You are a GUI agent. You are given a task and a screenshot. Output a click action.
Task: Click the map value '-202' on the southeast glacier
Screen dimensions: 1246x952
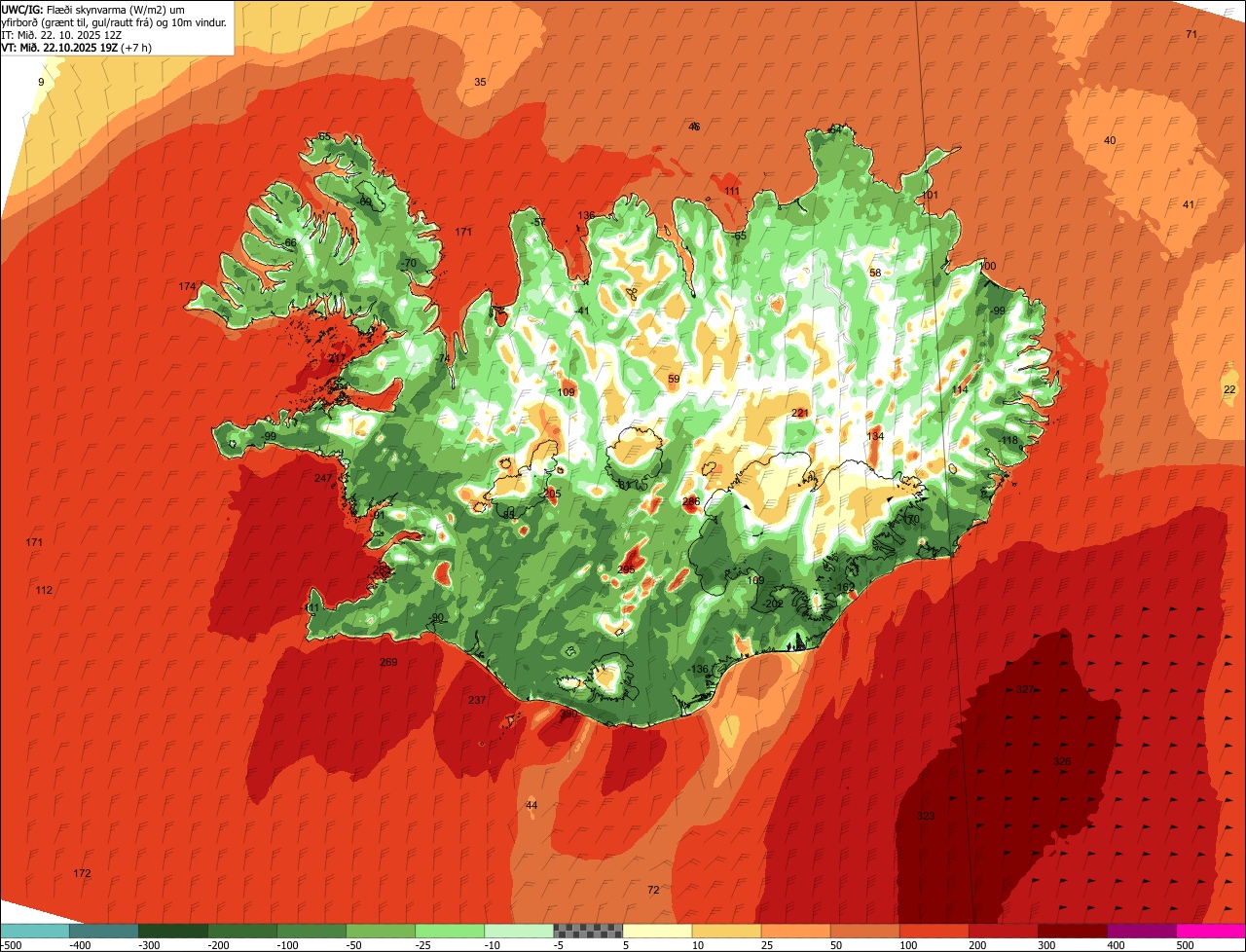[x=773, y=604]
